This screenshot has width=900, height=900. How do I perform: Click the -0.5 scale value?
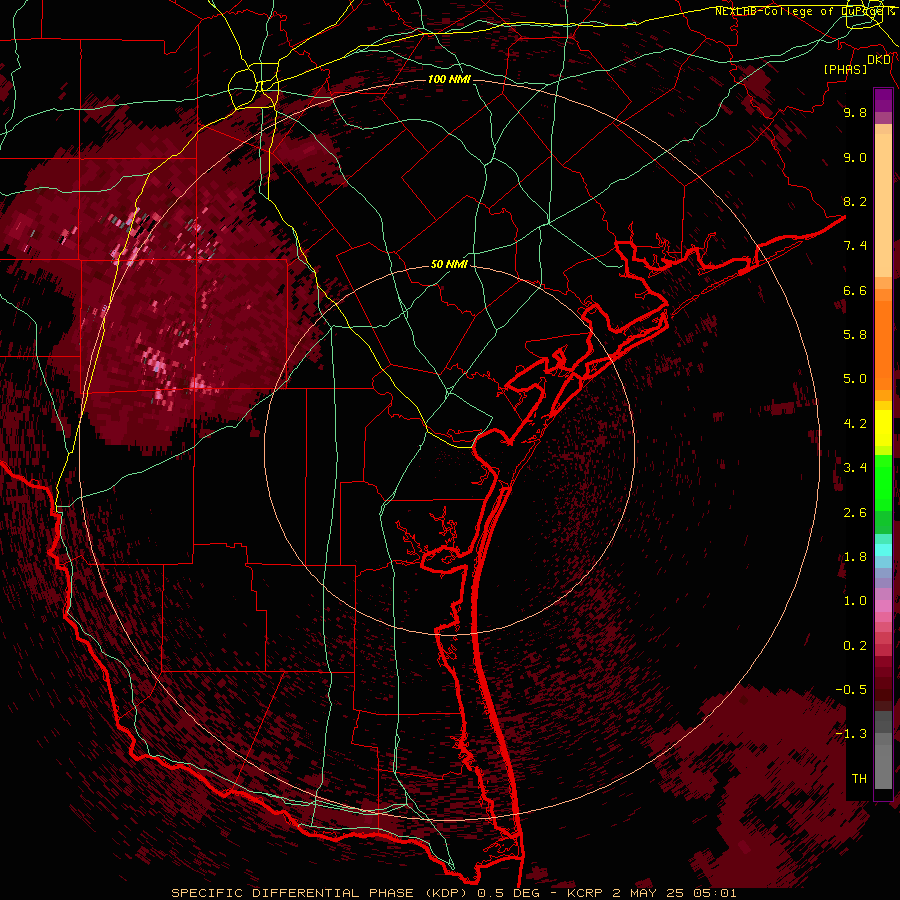(x=851, y=690)
